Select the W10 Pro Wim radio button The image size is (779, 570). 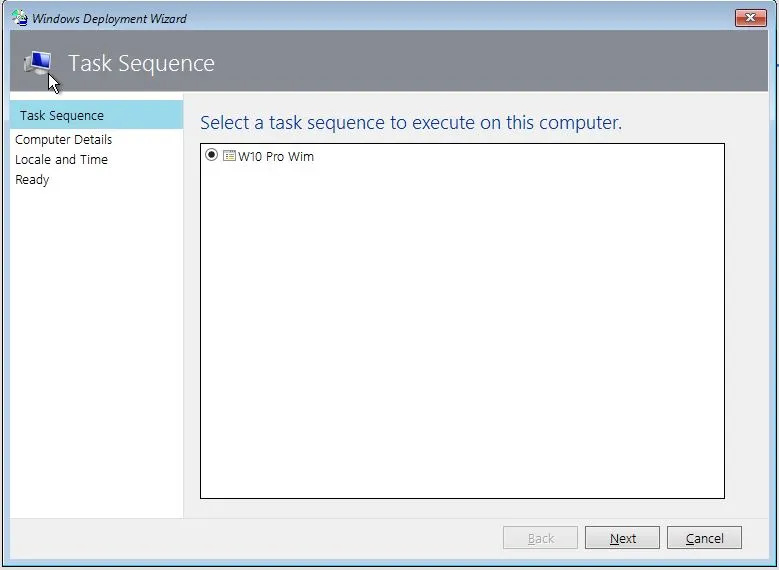point(211,156)
